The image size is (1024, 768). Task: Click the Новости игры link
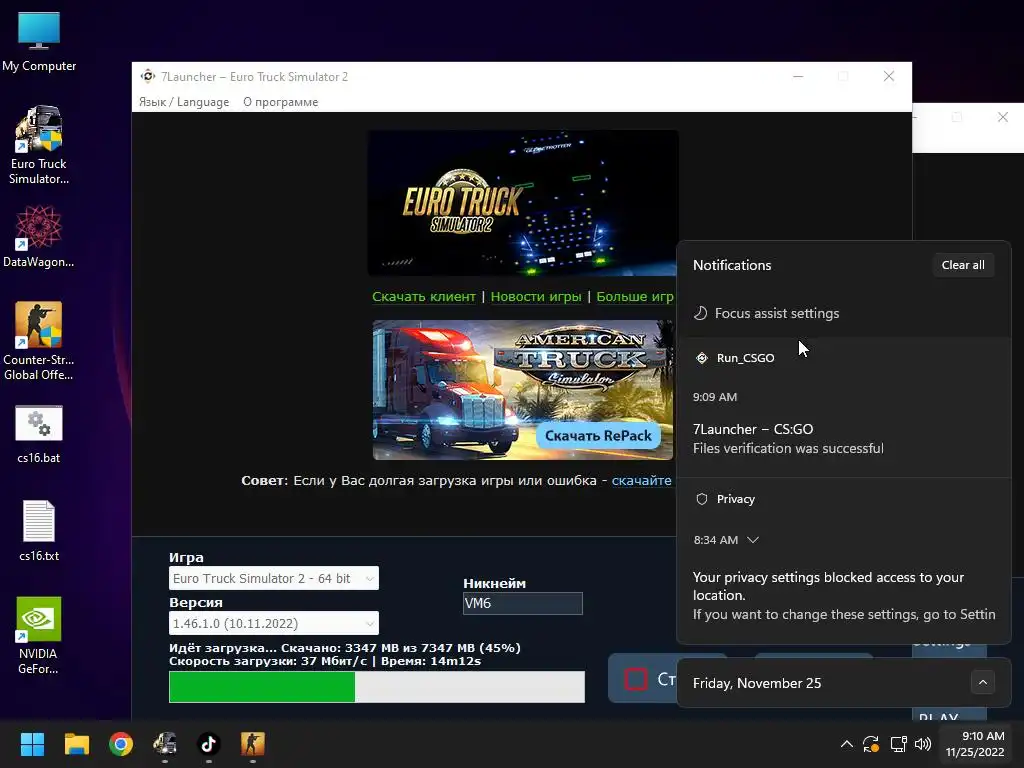pos(536,296)
